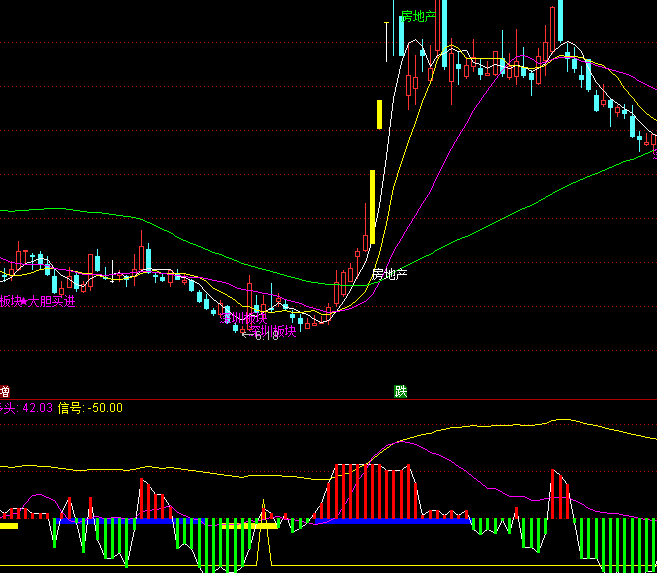Screen dimensions: 657x573
Task: Select the 板块★大胆买进 buy signal label
Action: point(38,301)
